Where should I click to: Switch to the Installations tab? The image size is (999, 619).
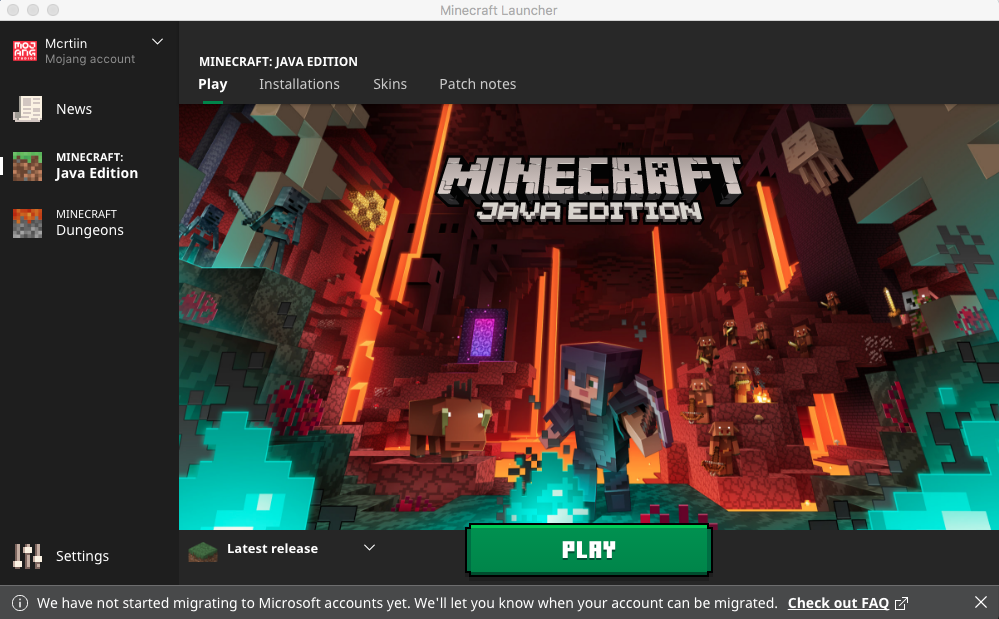(299, 84)
